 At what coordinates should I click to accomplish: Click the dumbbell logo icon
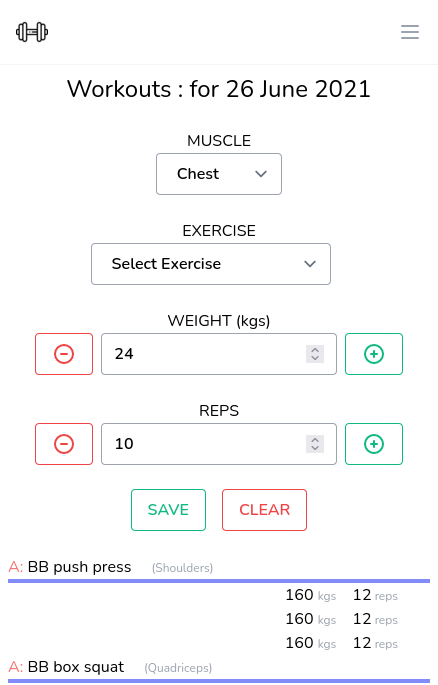(x=32, y=32)
